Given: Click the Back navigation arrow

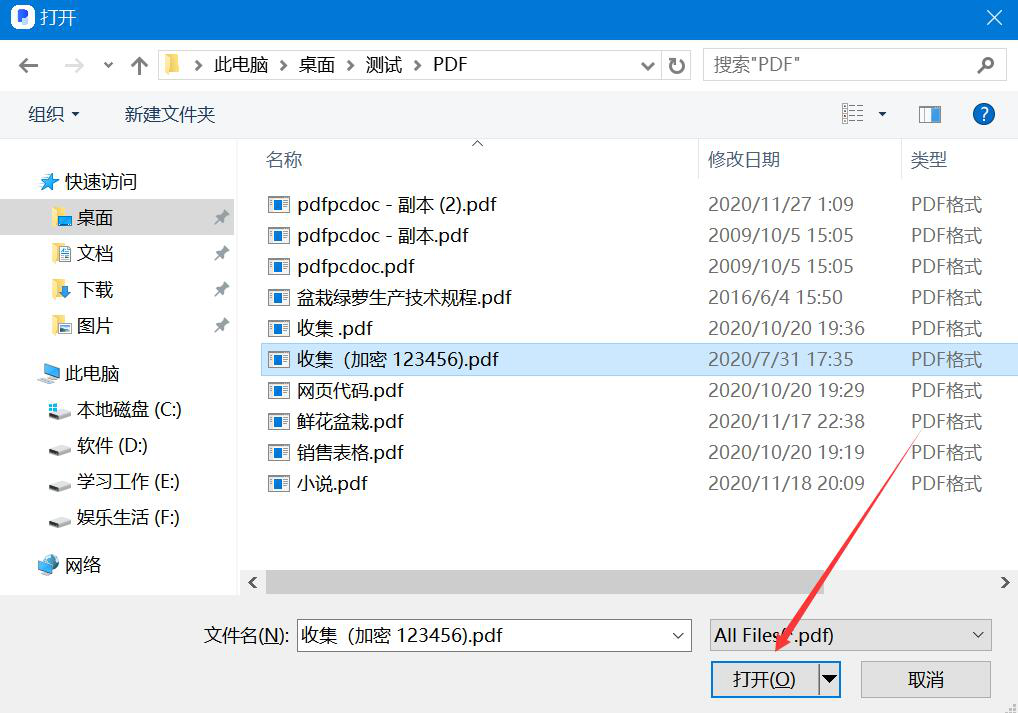Looking at the screenshot, I should click(x=29, y=65).
